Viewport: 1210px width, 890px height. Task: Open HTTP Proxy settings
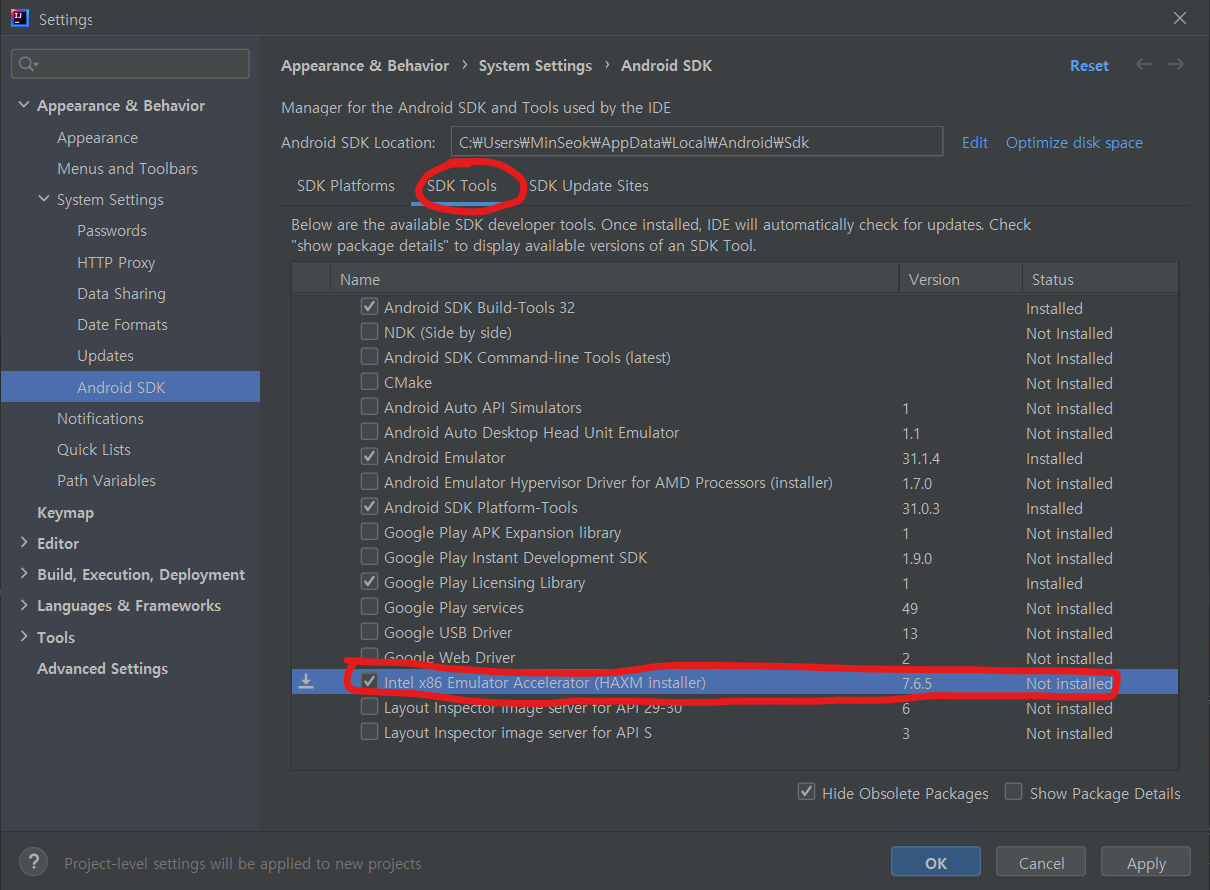(x=116, y=263)
